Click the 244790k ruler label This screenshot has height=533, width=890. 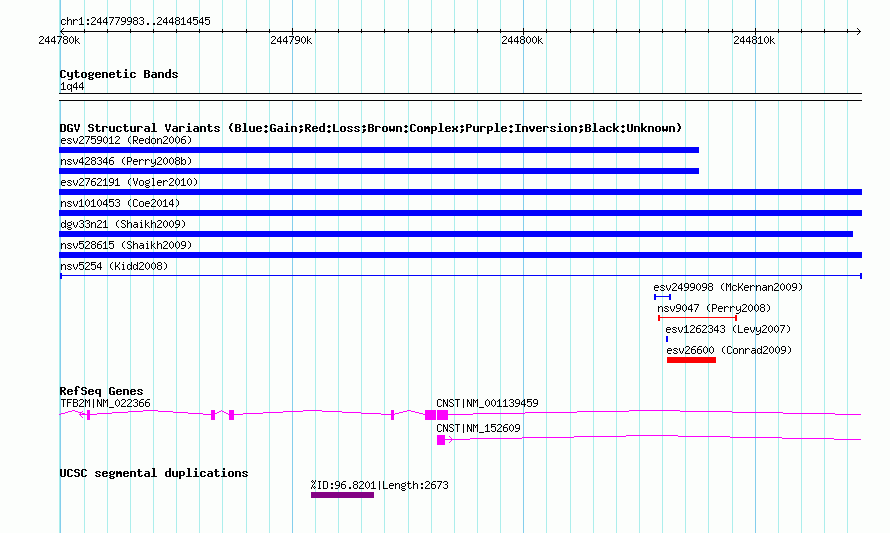pyautogui.click(x=291, y=40)
